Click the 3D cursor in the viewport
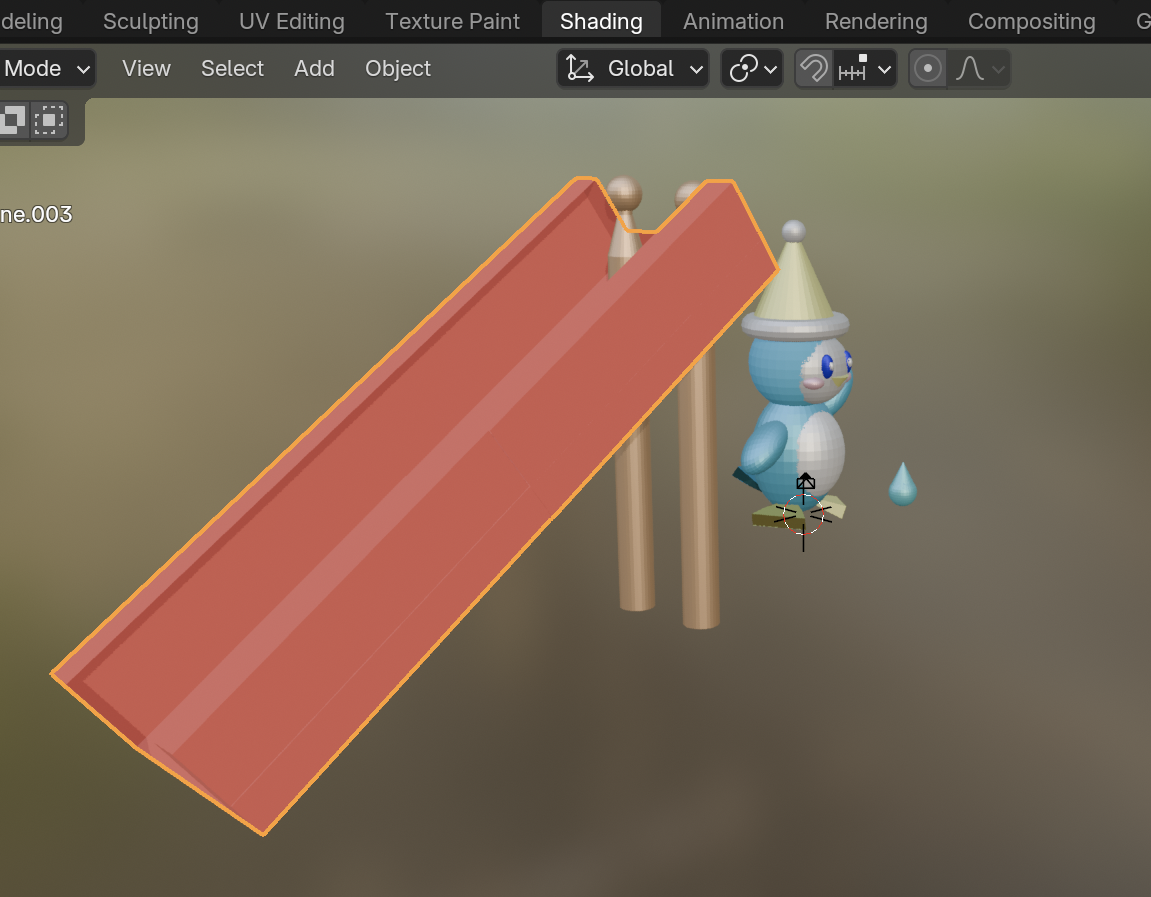This screenshot has width=1151, height=897. (803, 514)
